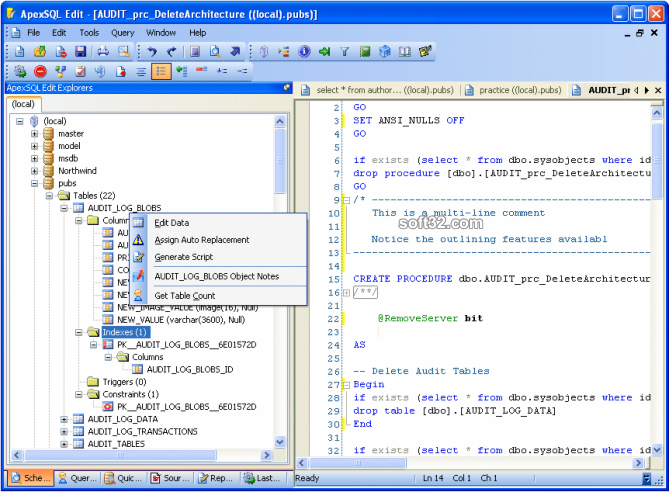Click the status bar icon at bottom right
The width and height of the screenshot is (669, 492).
(647, 479)
